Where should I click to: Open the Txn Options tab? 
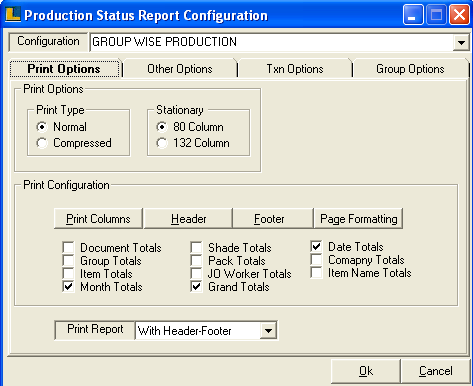(295, 69)
